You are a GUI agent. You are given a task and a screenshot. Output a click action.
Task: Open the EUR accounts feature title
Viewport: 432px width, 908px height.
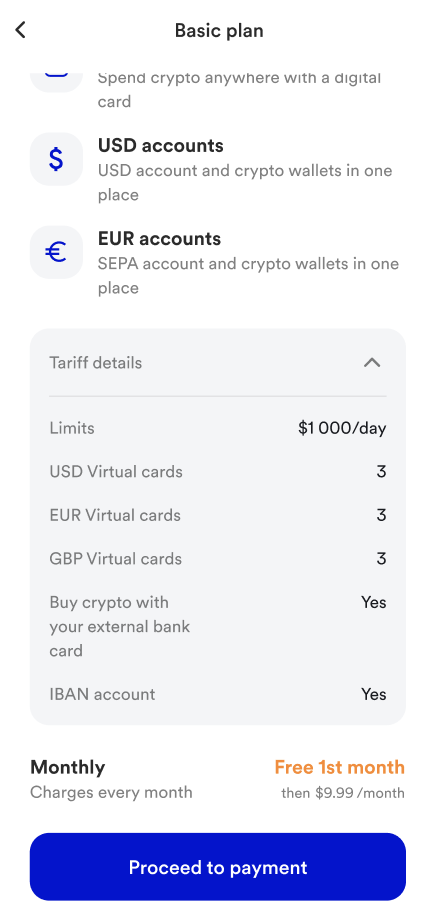point(159,239)
